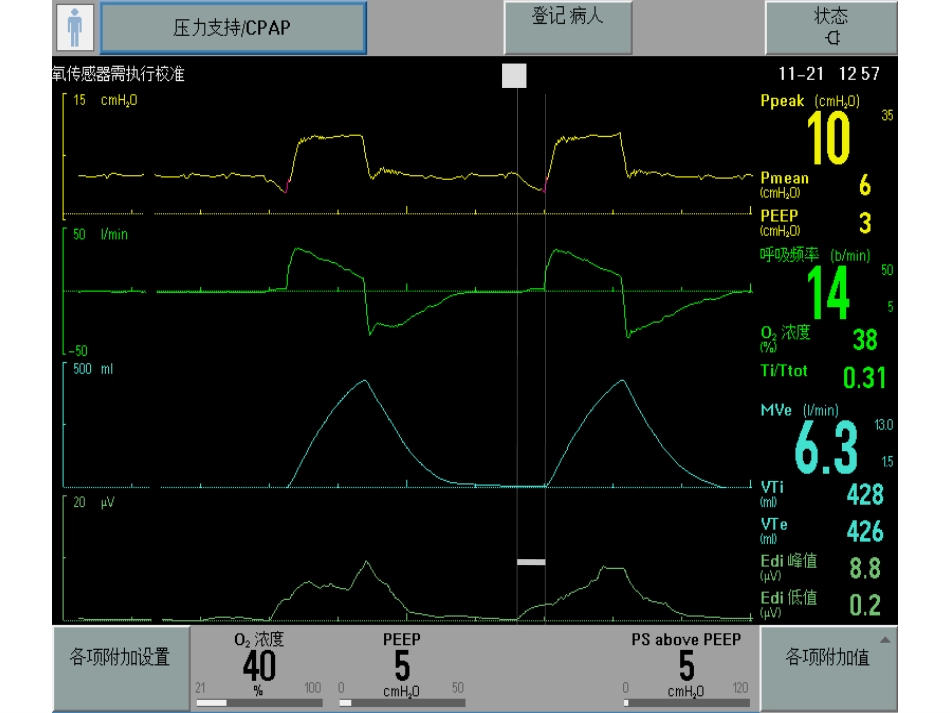Click the 11-21 12 57 date time display

pos(829,74)
